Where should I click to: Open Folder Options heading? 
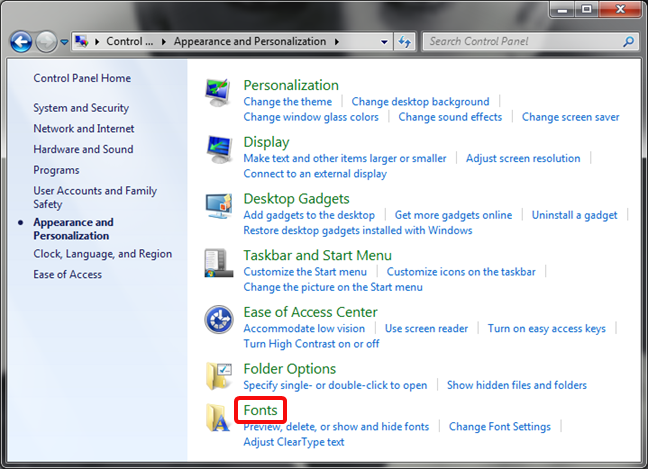pyautogui.click(x=290, y=369)
